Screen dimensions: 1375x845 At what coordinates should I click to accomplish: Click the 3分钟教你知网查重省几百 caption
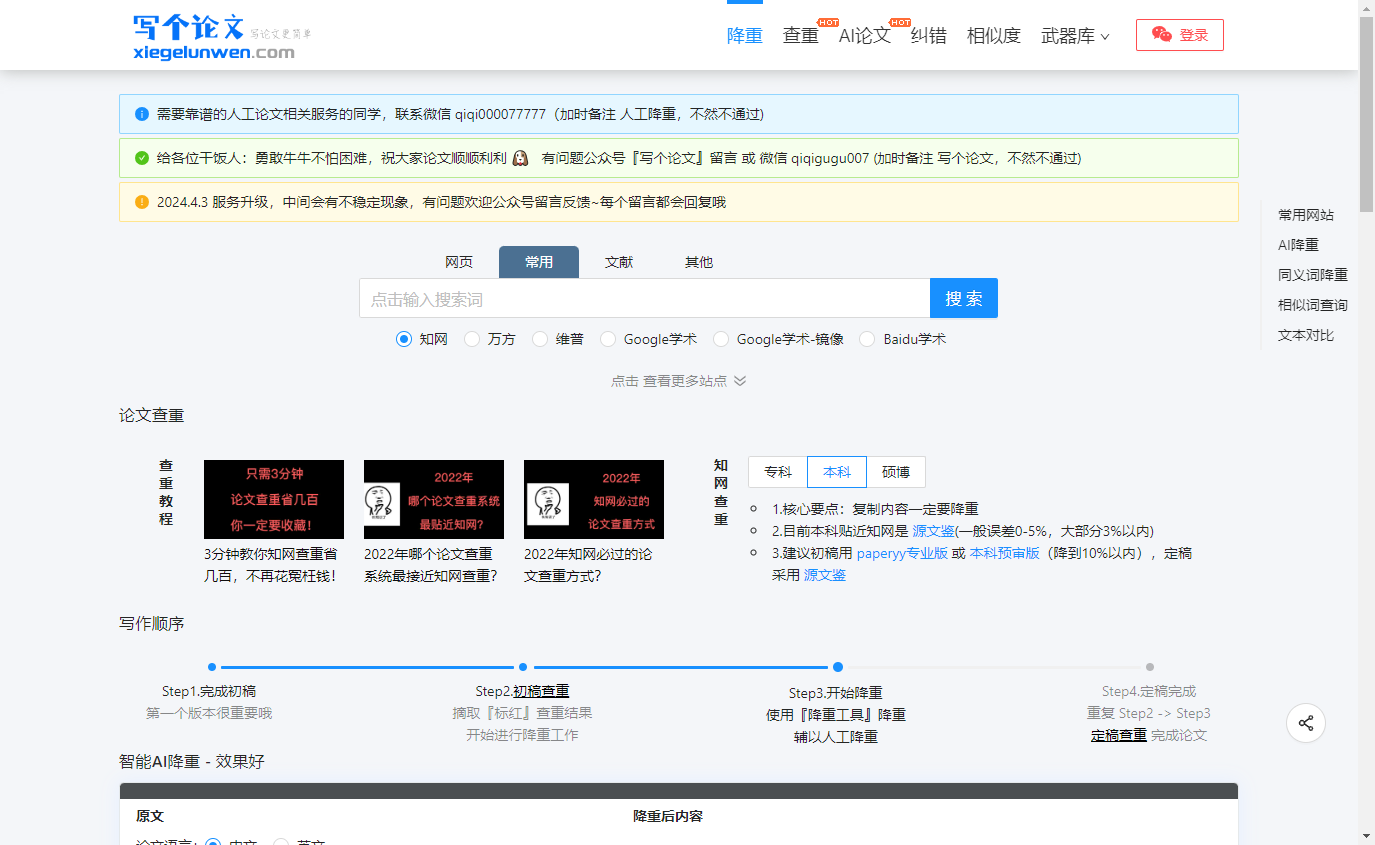point(271,565)
